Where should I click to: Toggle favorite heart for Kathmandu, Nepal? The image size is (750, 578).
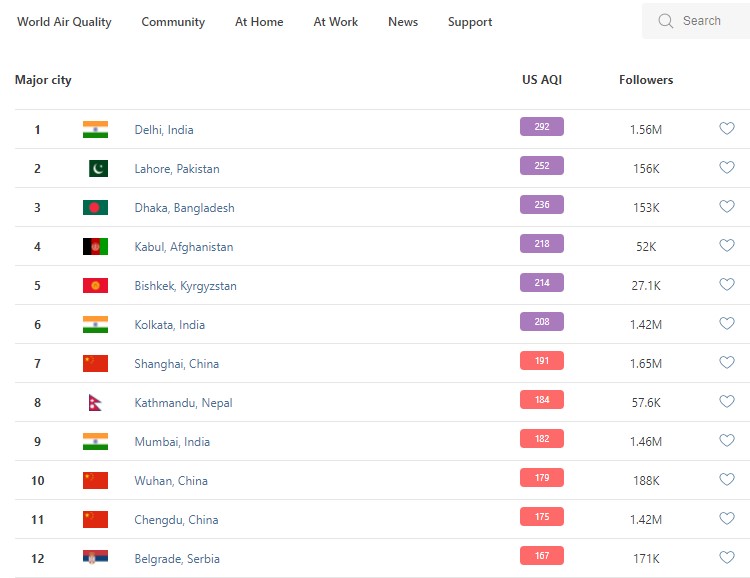click(x=727, y=402)
